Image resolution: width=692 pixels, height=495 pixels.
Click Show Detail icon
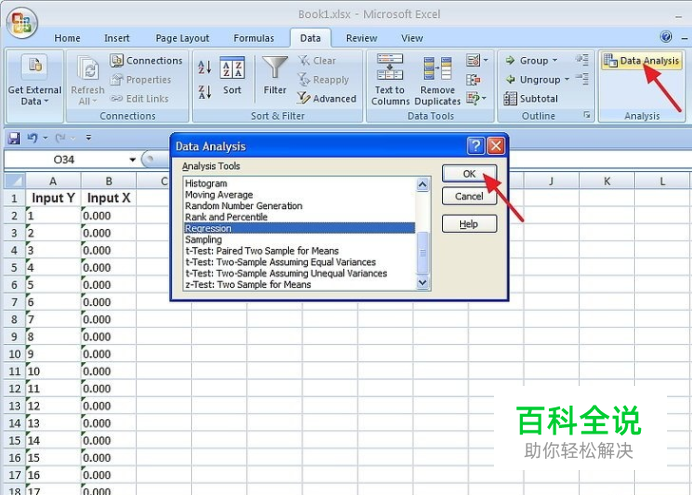[x=582, y=60]
